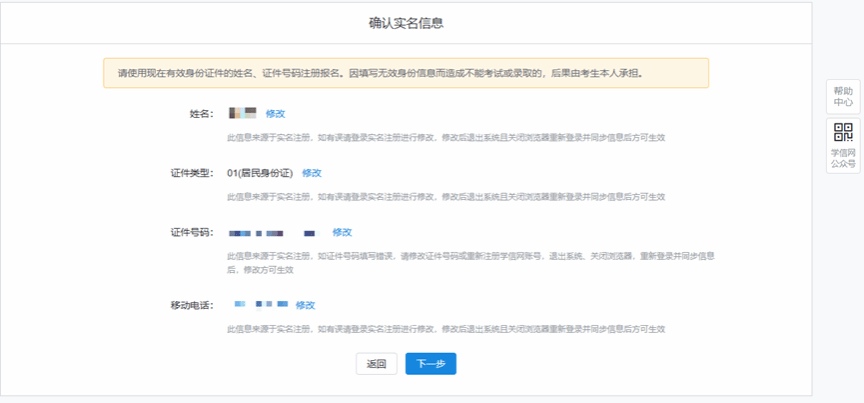Click the yellow ID warning notice banner
Screen dimensions: 864x403
pos(406,73)
